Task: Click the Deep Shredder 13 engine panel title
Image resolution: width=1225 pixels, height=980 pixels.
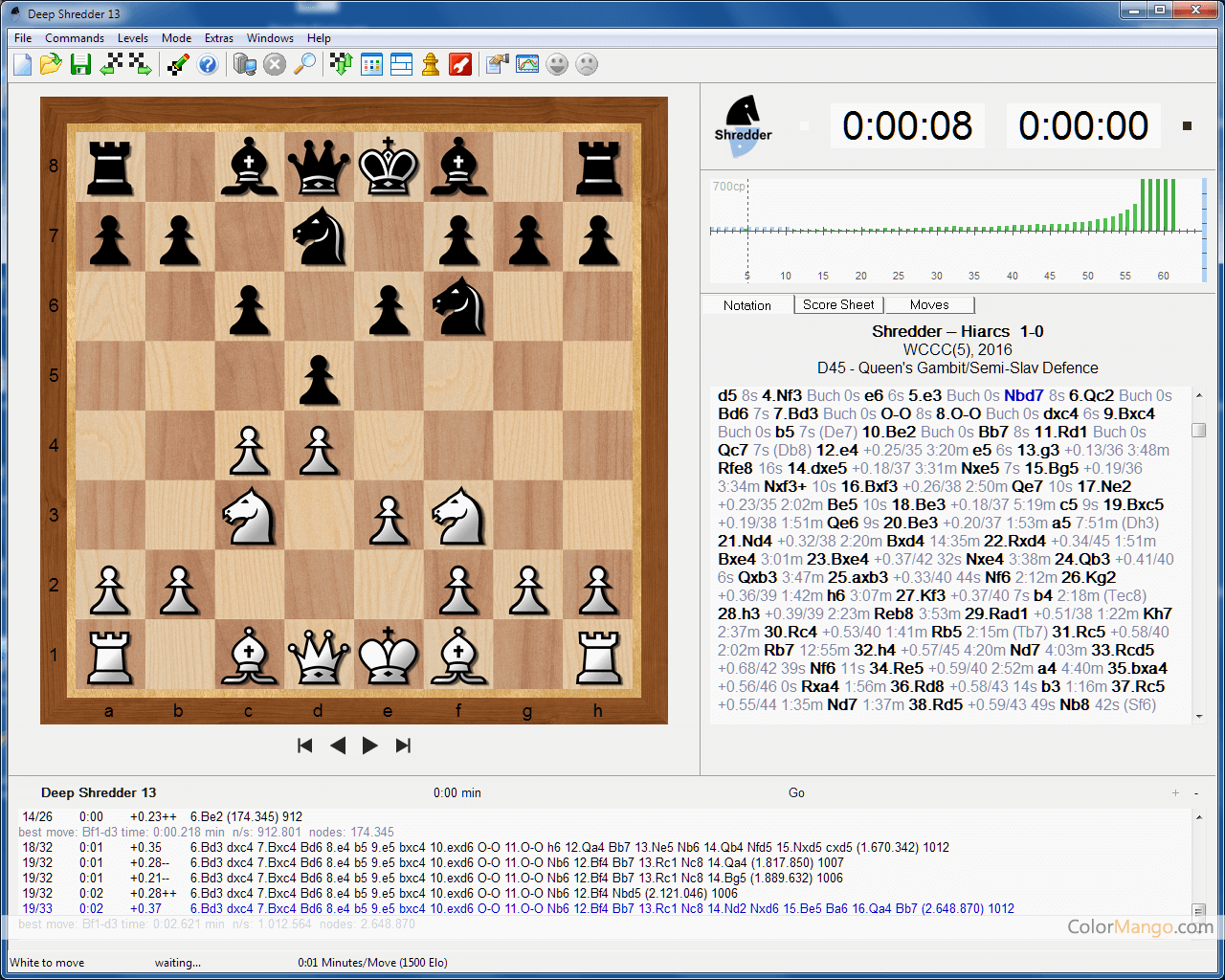Action: tap(99, 792)
